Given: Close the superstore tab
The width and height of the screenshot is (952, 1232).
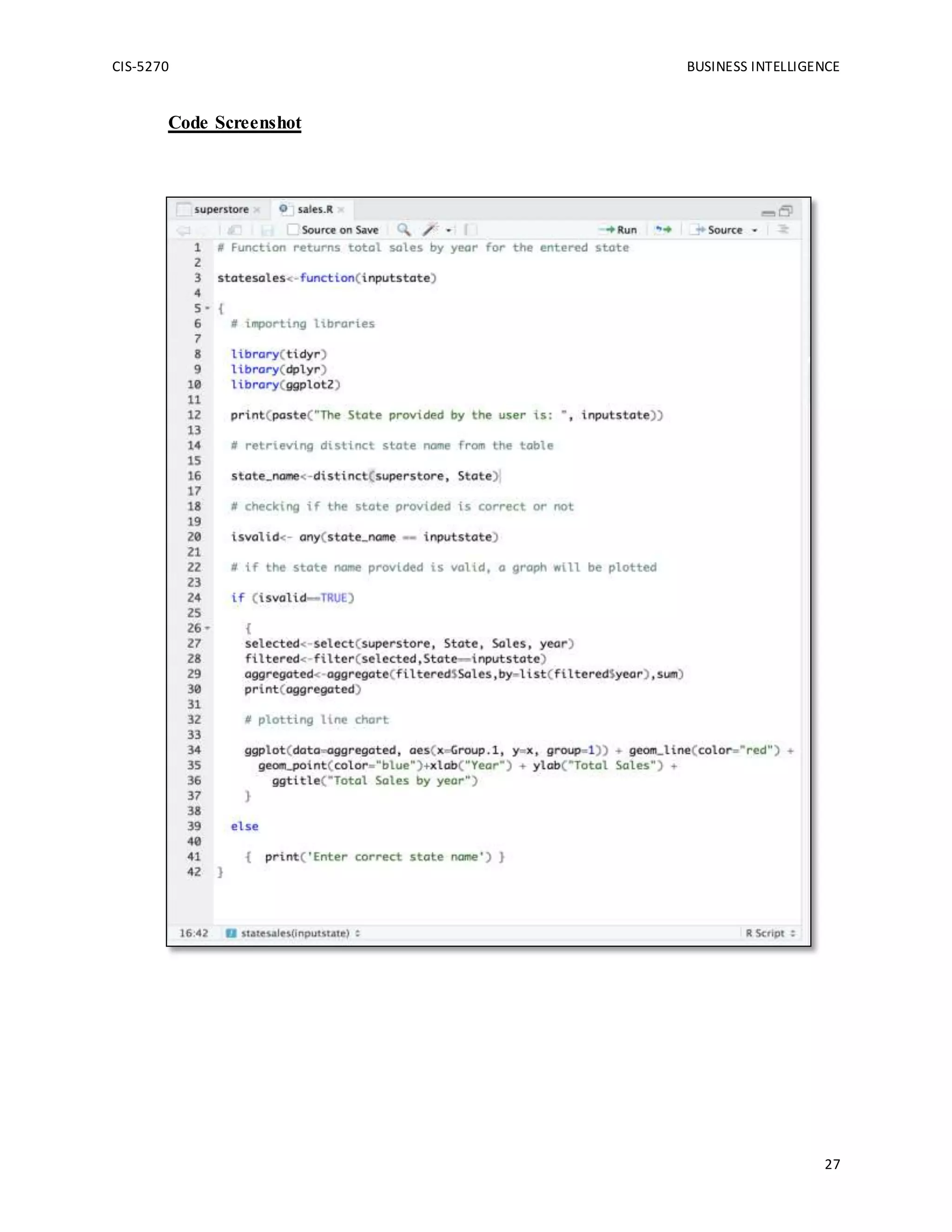Looking at the screenshot, I should (257, 210).
